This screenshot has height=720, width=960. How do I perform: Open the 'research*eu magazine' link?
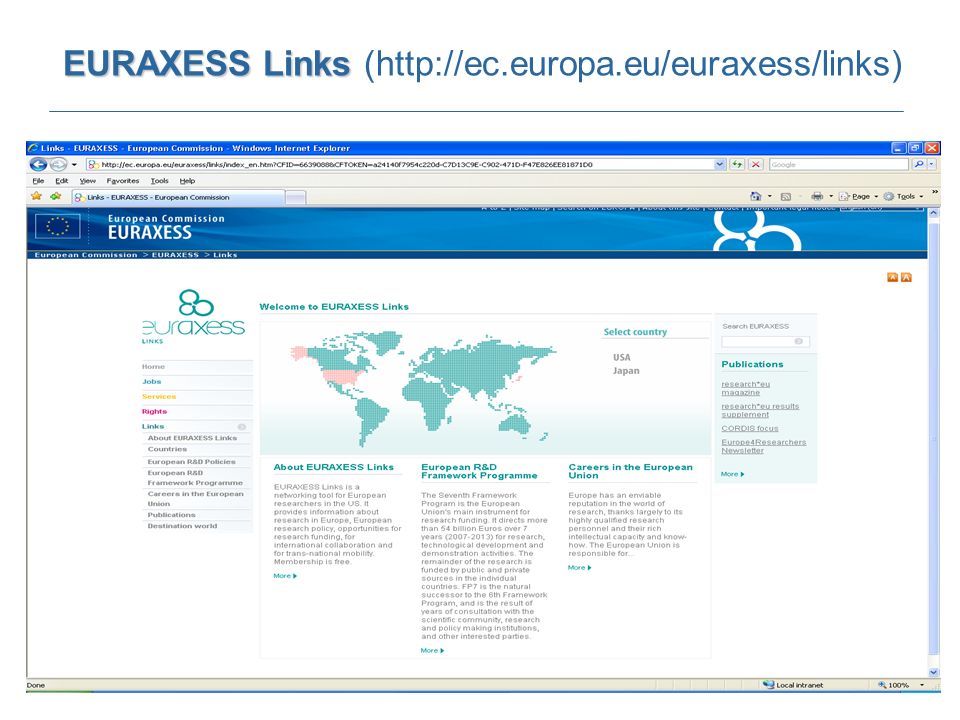745,388
